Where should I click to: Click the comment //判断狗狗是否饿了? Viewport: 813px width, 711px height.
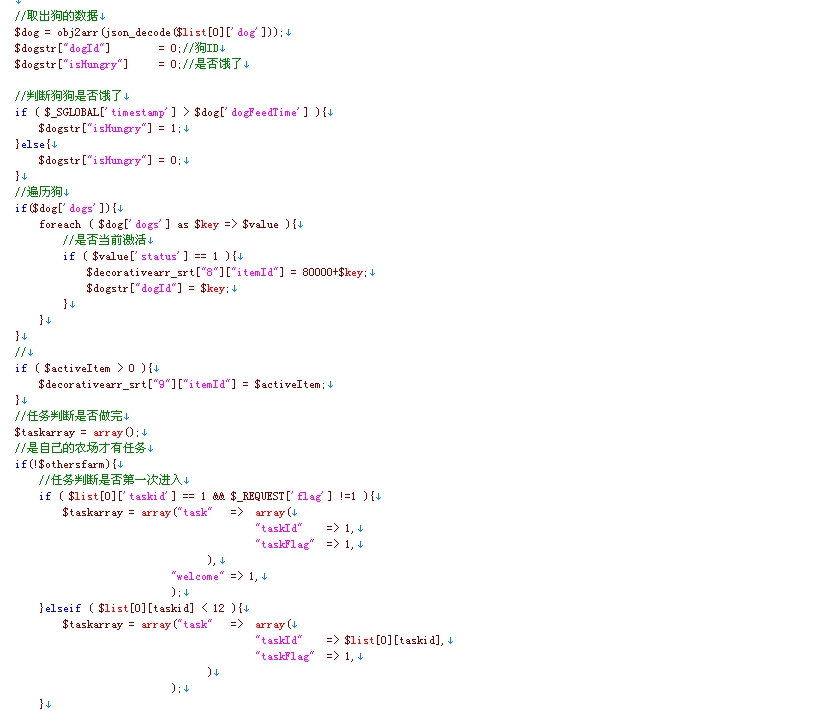pos(72,96)
